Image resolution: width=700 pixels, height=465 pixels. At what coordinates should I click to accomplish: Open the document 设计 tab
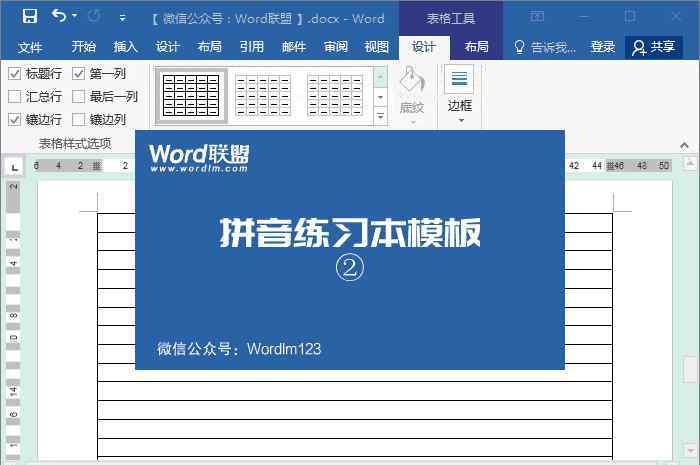click(167, 47)
